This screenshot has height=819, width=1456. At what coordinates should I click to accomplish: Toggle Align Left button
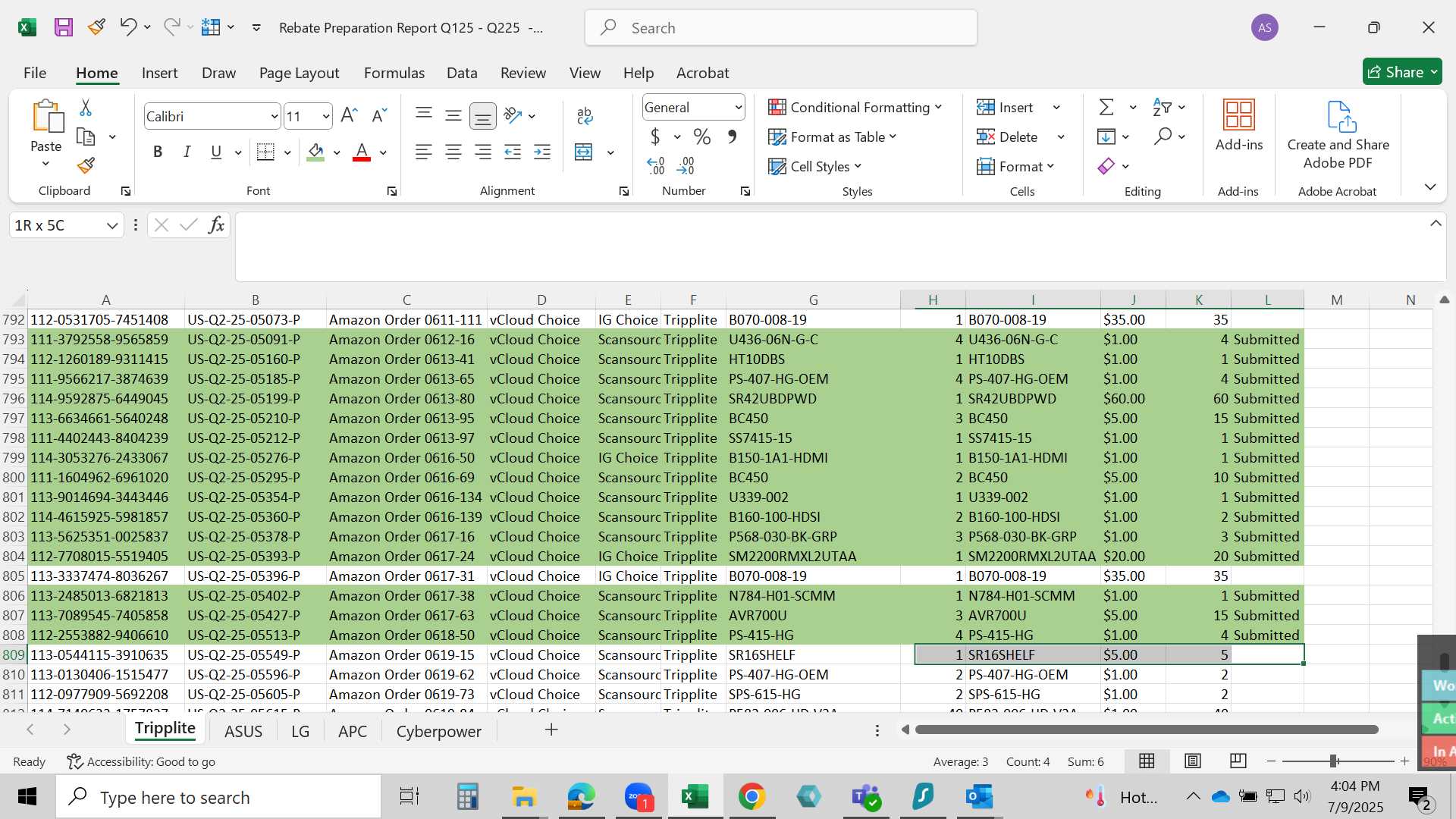tap(424, 152)
